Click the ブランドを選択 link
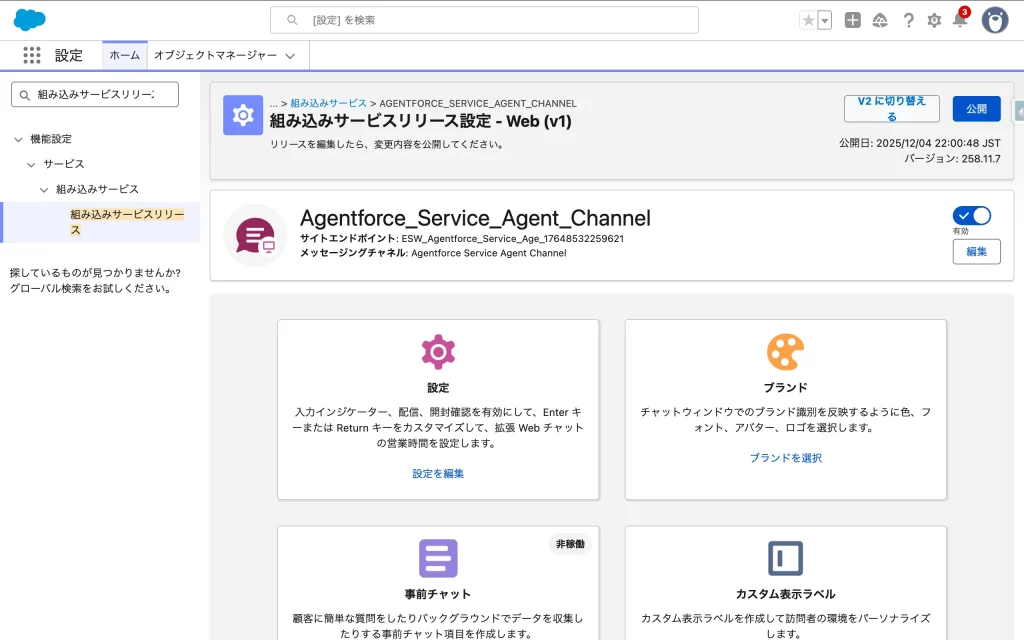This screenshot has height=640, width=1024. 785,458
